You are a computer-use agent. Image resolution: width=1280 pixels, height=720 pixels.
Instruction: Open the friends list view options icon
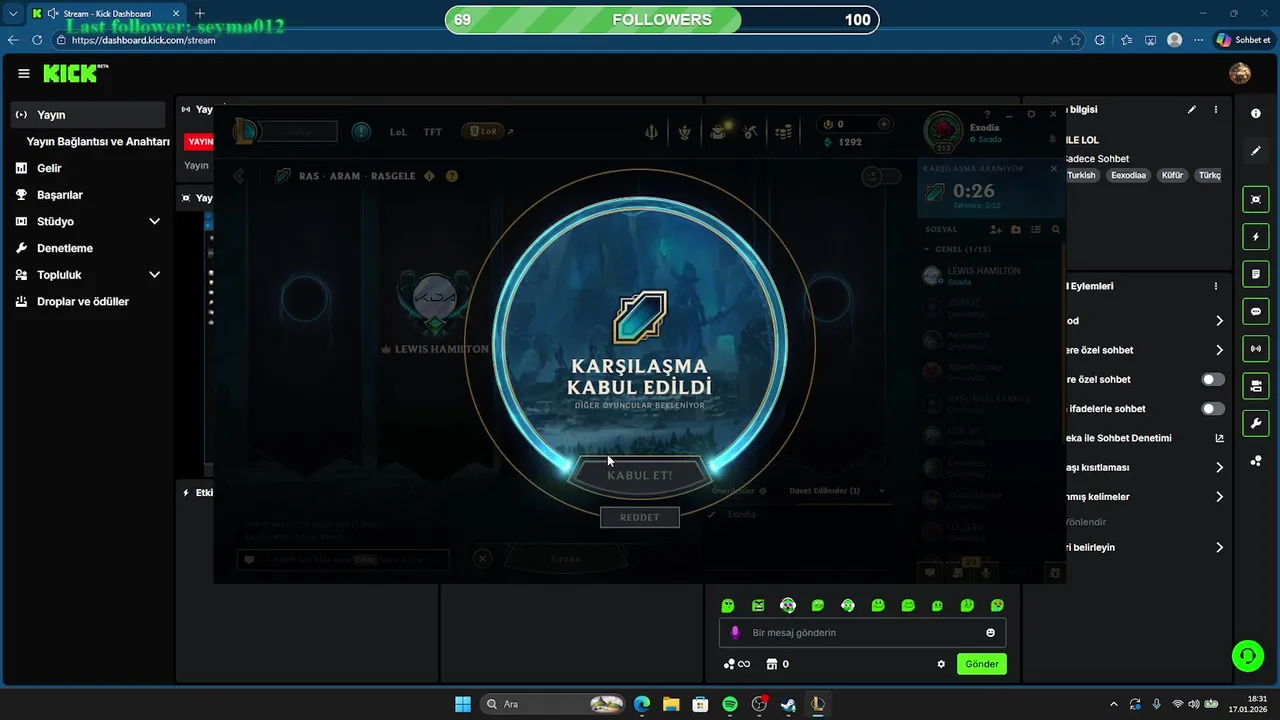tap(1036, 229)
